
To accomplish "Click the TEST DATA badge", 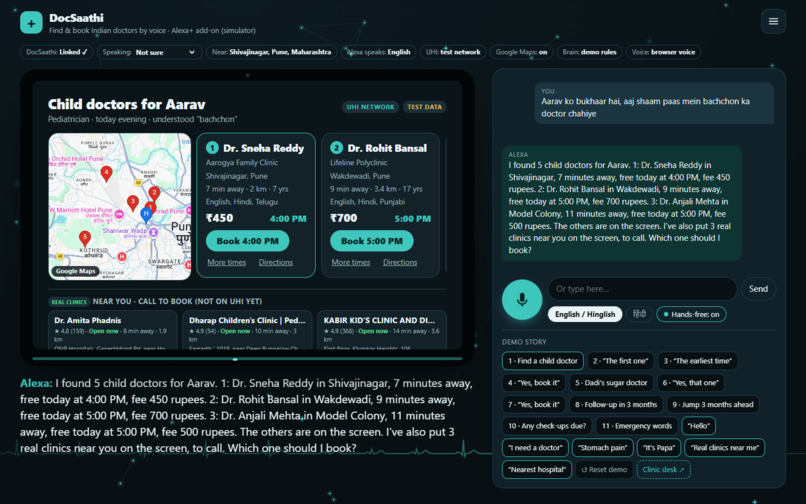I will [425, 107].
